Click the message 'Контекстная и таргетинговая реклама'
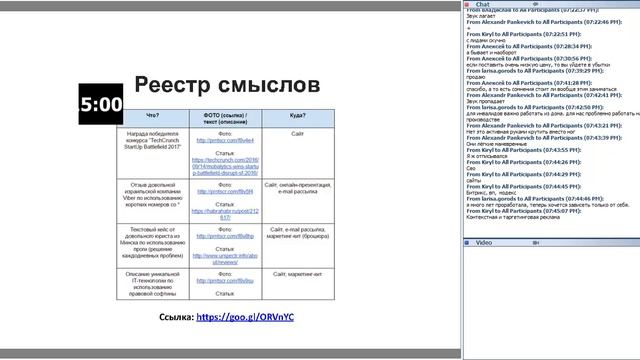Screen dimensions: 640x360 click(513, 217)
